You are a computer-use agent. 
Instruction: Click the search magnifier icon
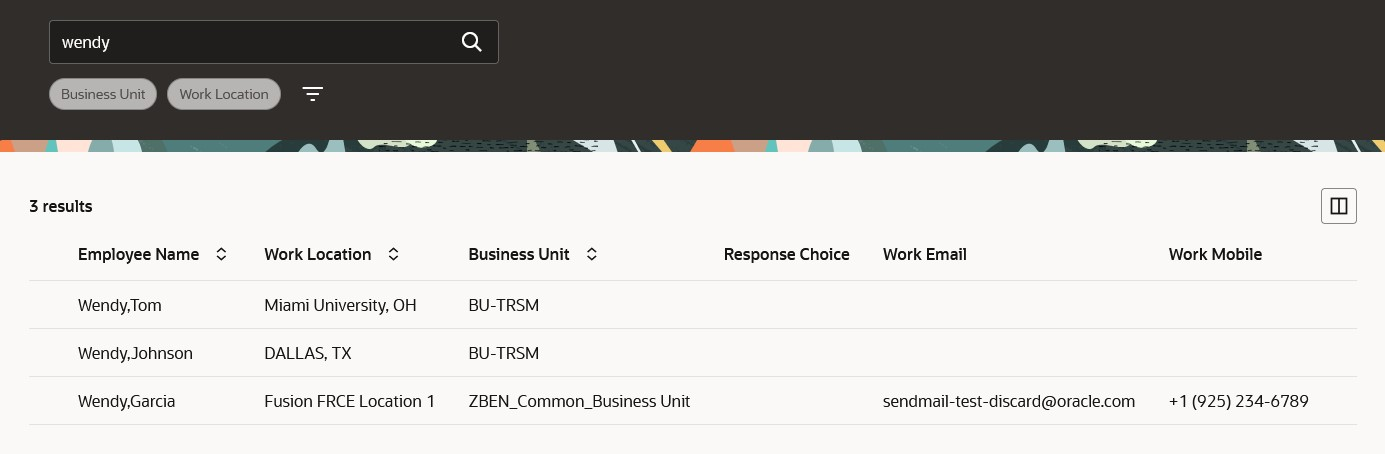(472, 42)
